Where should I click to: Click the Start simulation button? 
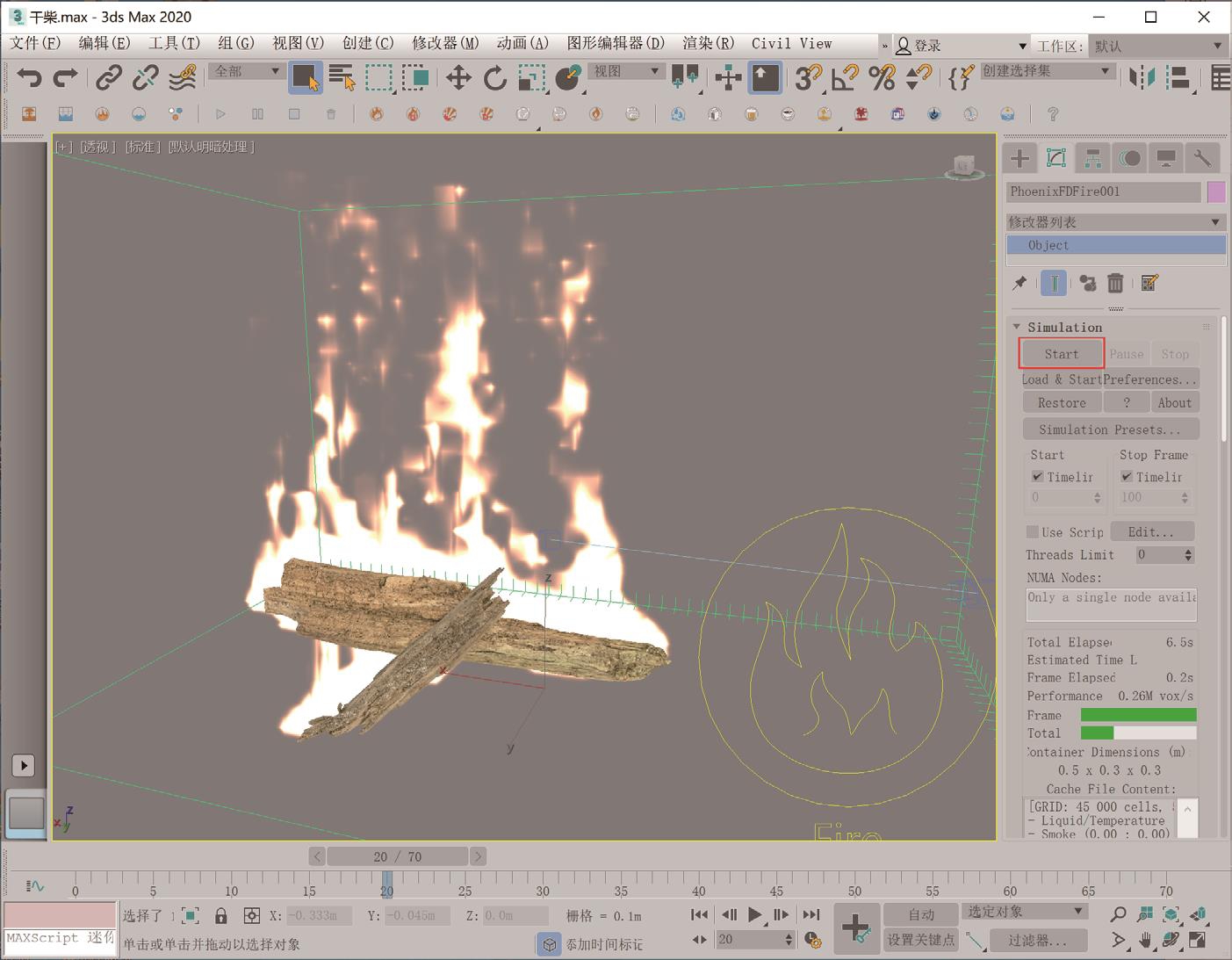(1061, 354)
